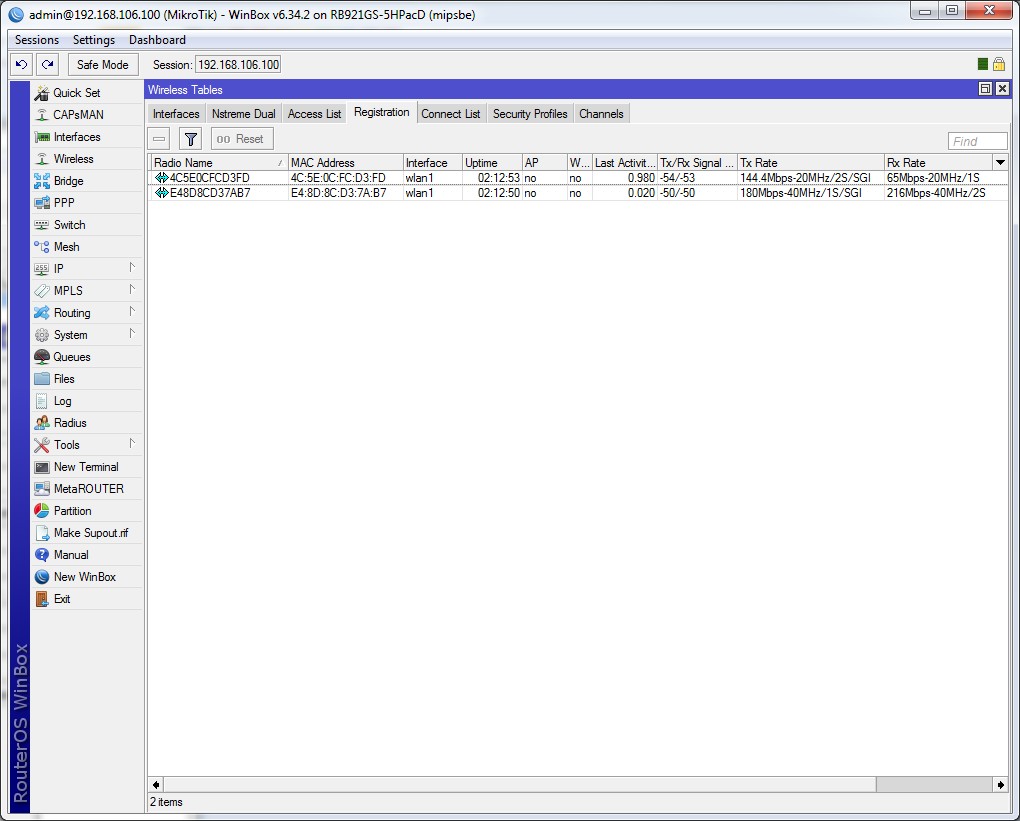Open New Terminal from sidebar
Viewport: 1020px width, 821px height.
click(x=85, y=467)
